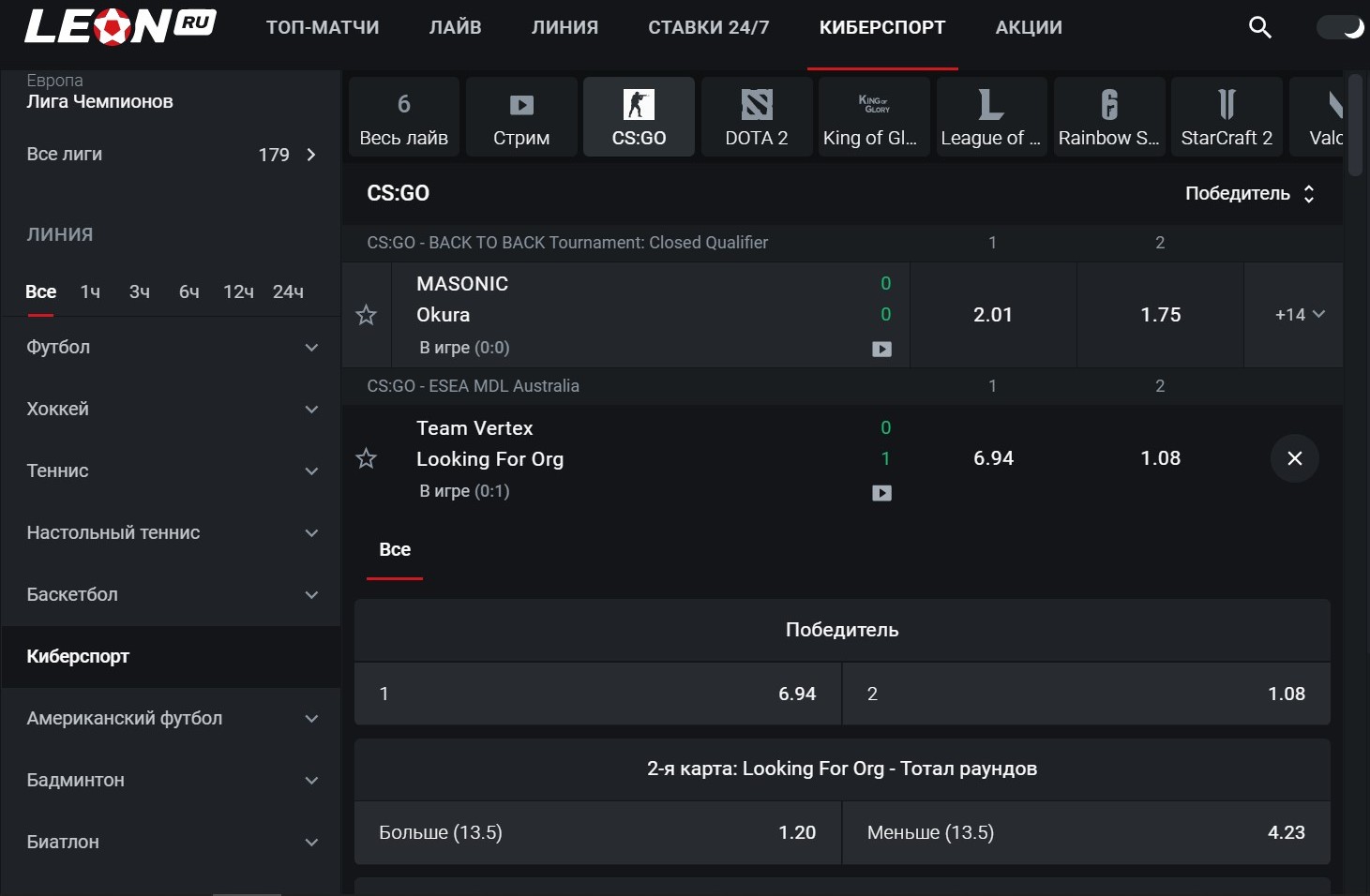The width and height of the screenshot is (1370, 896).
Task: Open BACK TO BACK Tournament league header
Action: [567, 243]
